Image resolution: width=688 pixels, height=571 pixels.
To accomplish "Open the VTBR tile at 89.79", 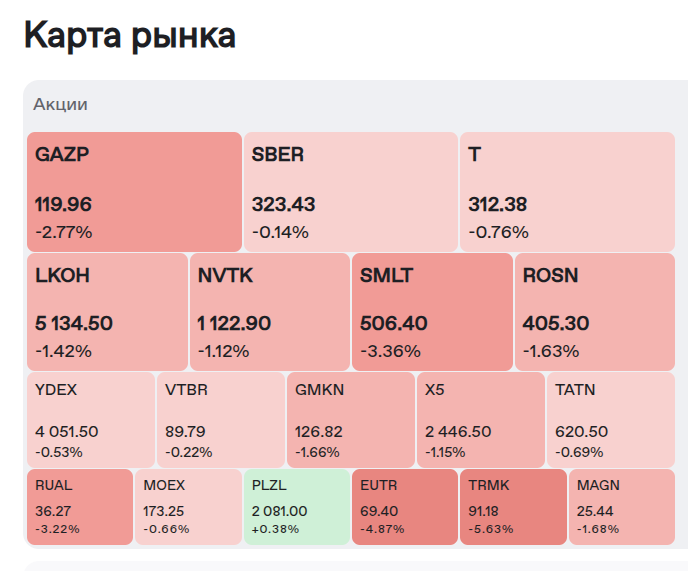I will [x=221, y=420].
